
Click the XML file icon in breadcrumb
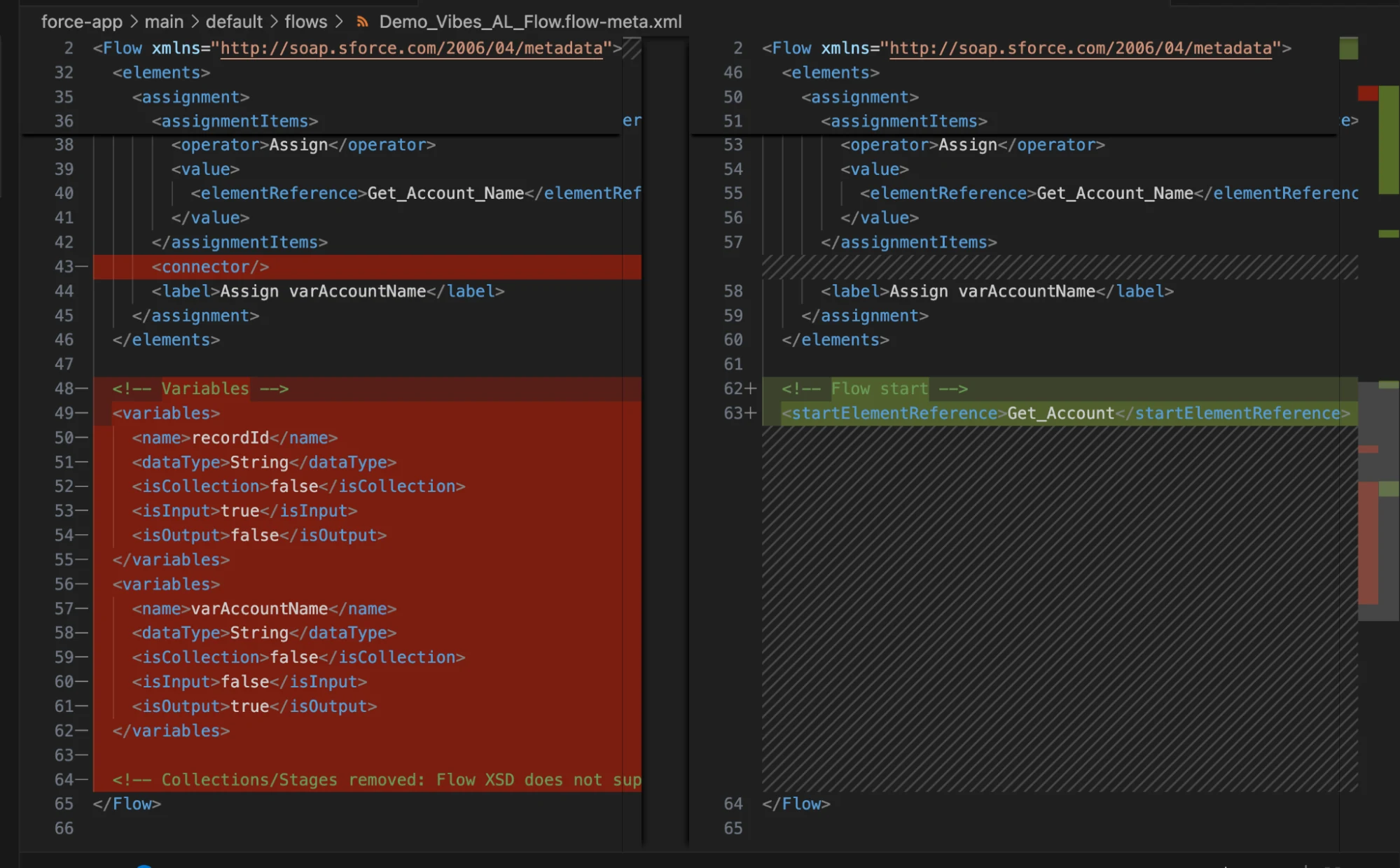pyautogui.click(x=362, y=22)
